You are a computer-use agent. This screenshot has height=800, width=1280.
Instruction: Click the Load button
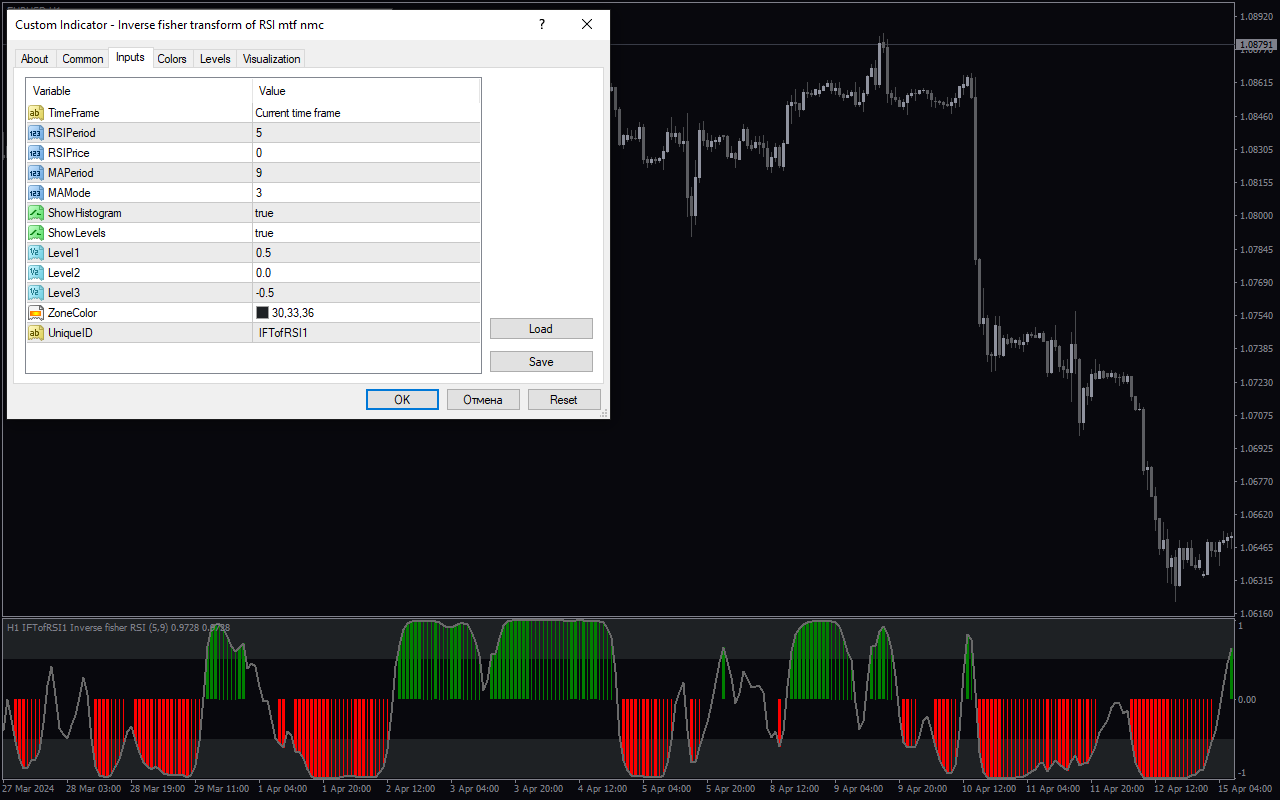[x=541, y=329]
